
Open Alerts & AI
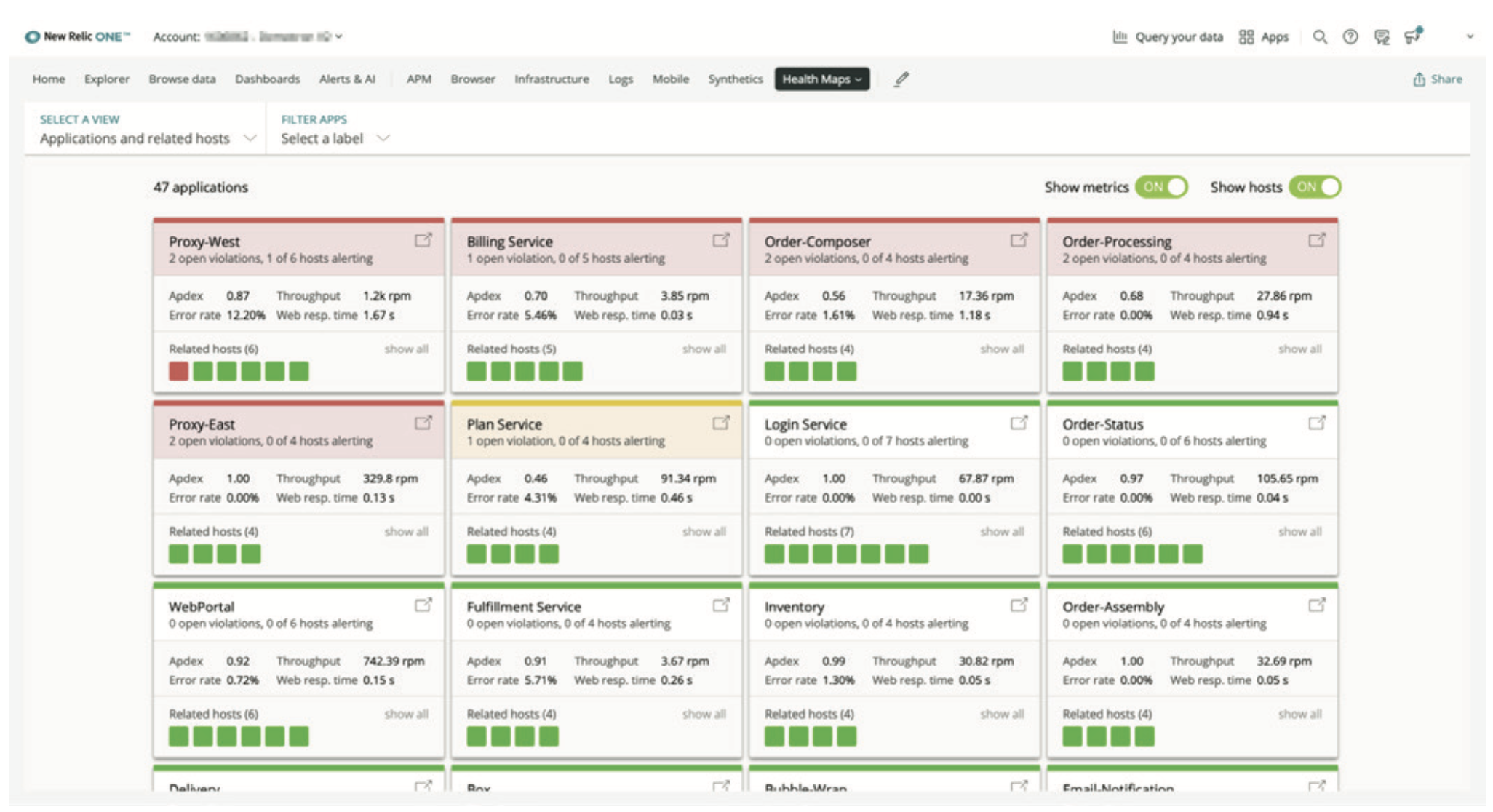347,79
